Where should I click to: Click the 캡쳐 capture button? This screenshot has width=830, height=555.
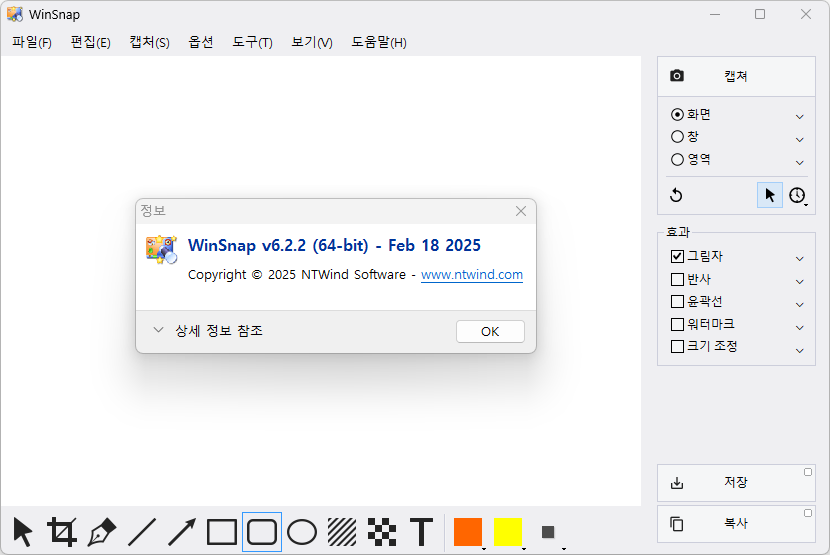736,76
